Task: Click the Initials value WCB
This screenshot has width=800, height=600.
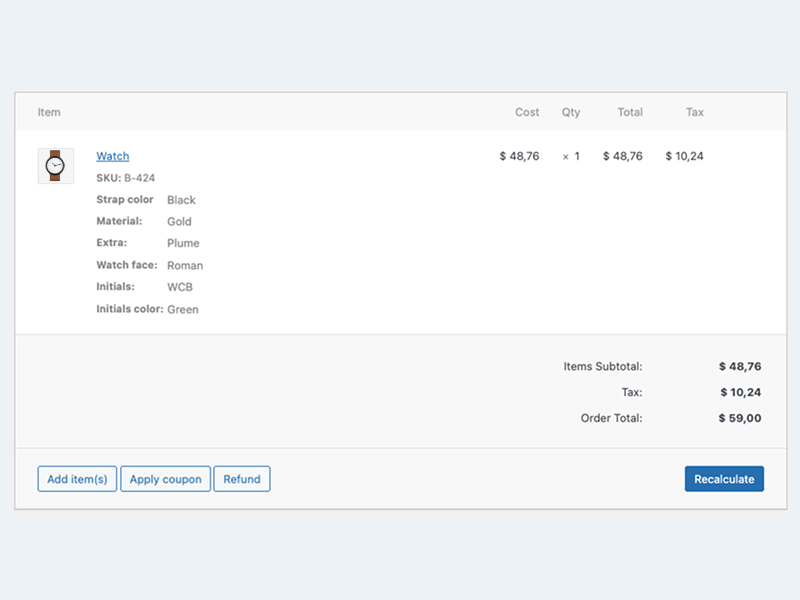Action: click(x=180, y=287)
